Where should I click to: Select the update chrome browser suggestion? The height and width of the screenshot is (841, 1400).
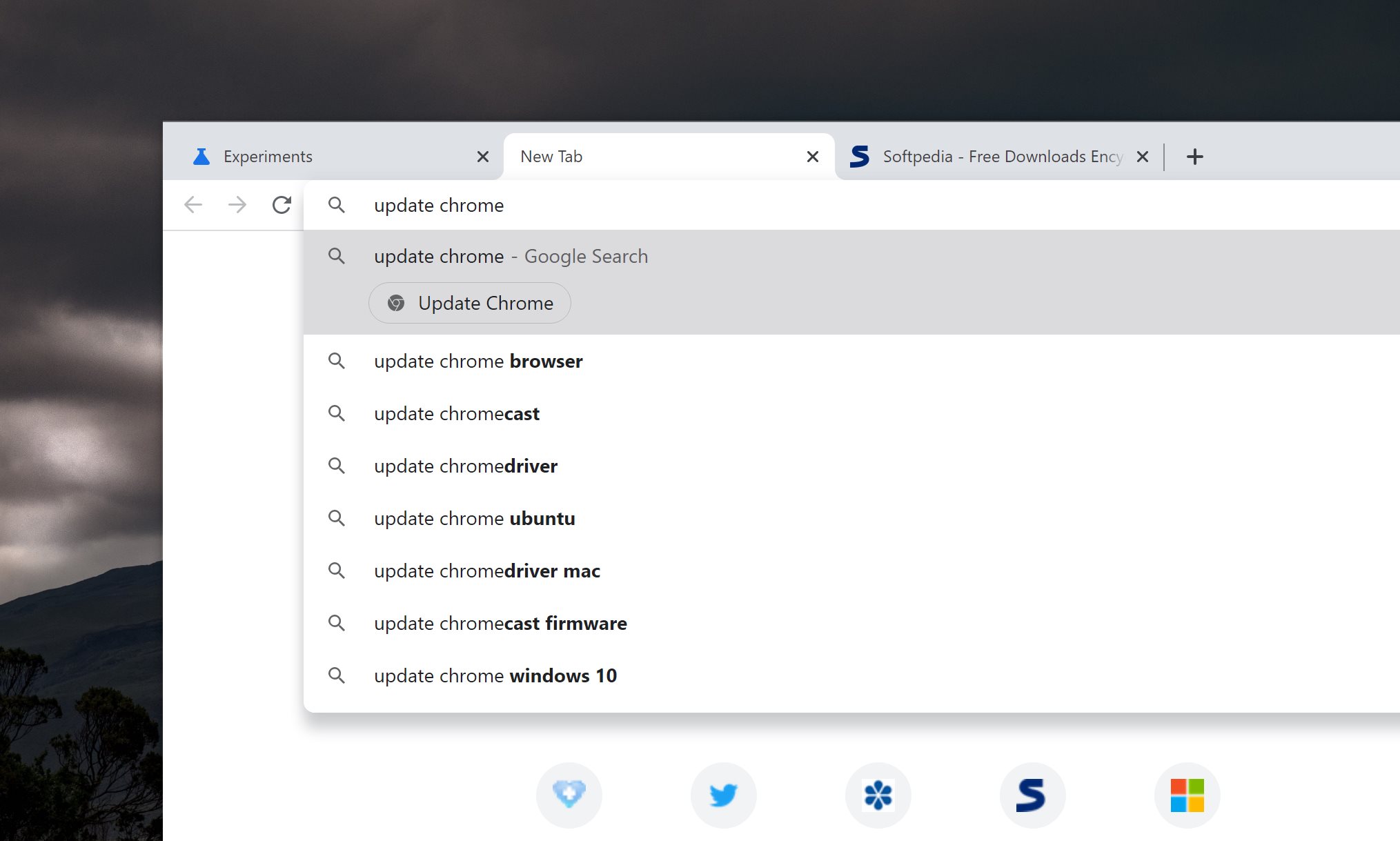tap(478, 361)
